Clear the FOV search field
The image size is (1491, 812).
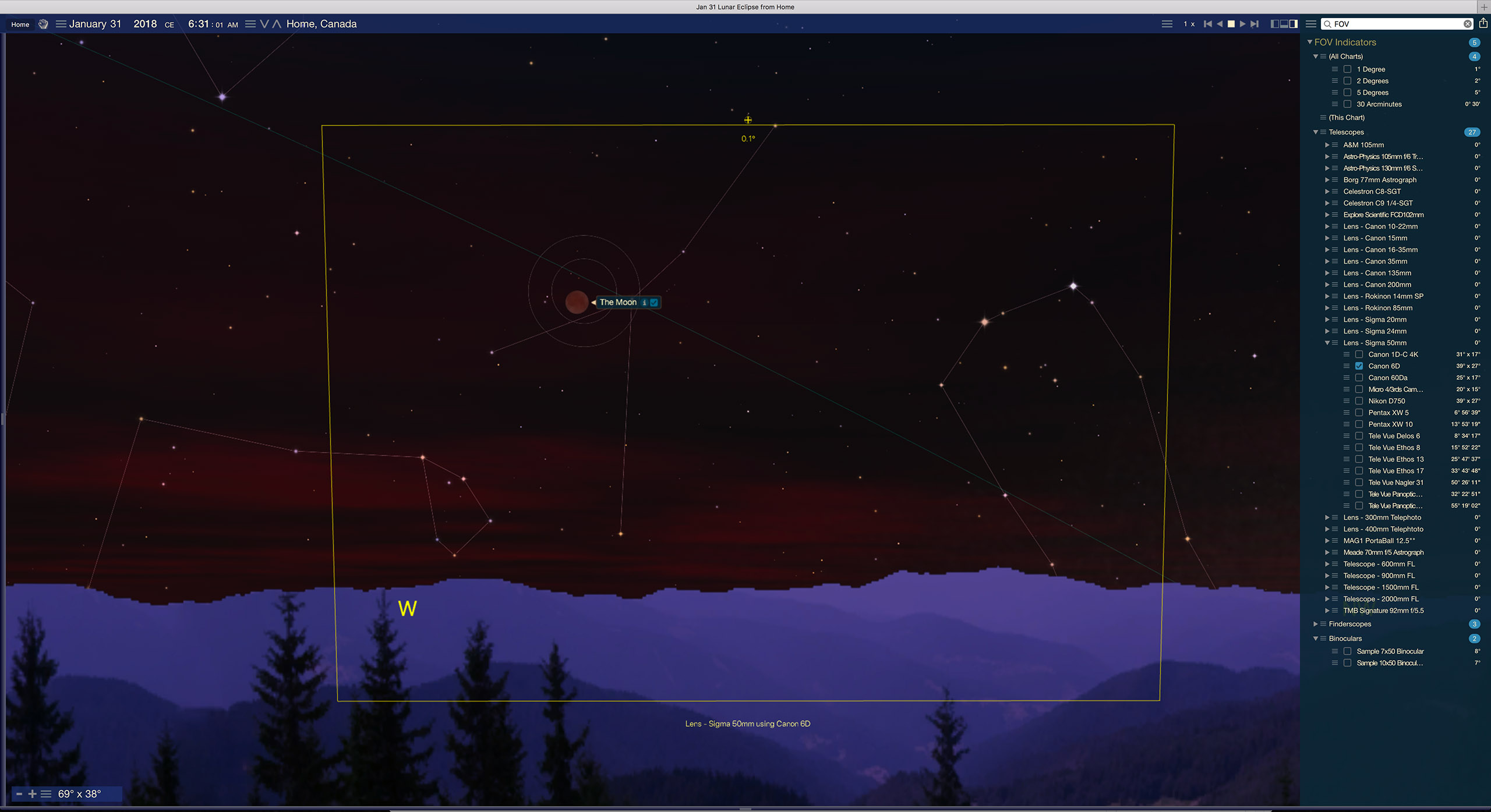(x=1468, y=24)
